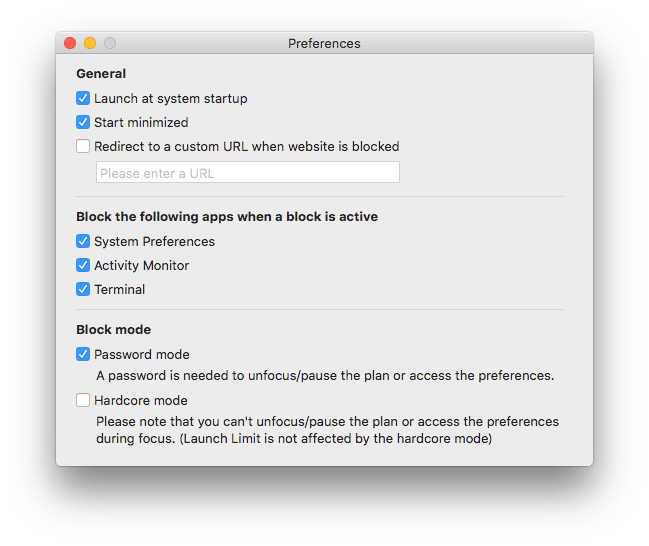Enable Hardcore mode checkbox
649x546 pixels.
(83, 400)
